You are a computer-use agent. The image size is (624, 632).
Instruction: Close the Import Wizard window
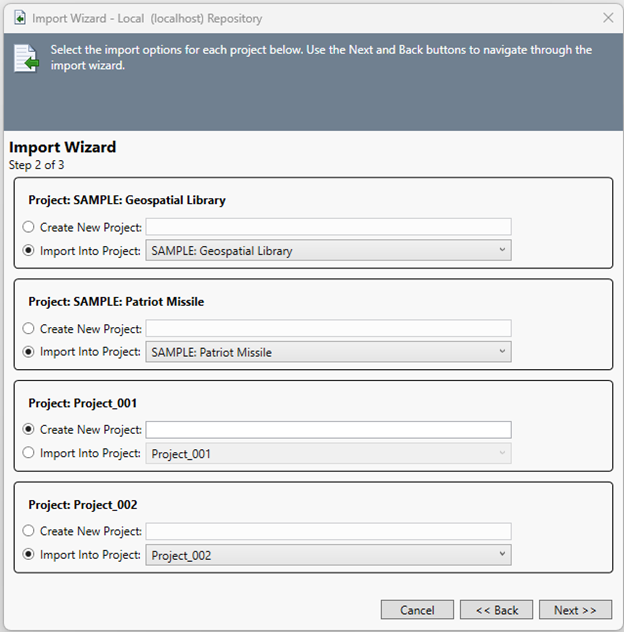(x=608, y=18)
